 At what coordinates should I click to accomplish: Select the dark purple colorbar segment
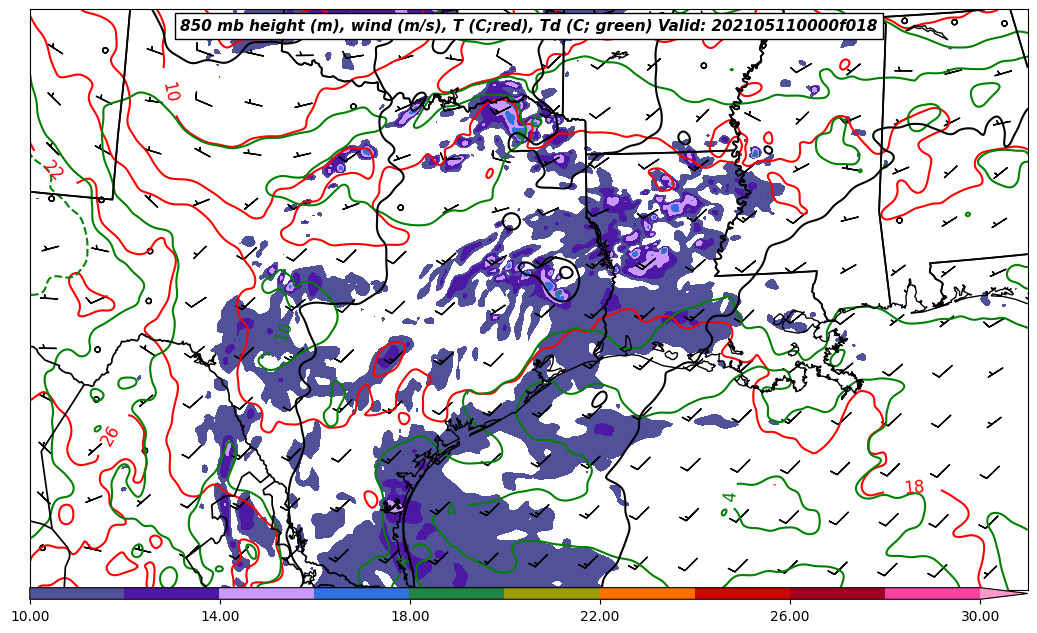(x=172, y=593)
